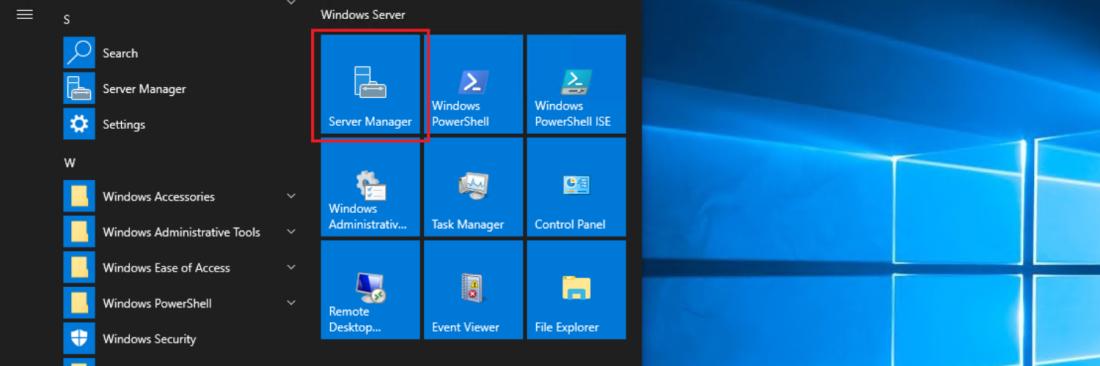The height and width of the screenshot is (366, 1100).
Task: Expand the Windows PowerShell folder chevron
Action: (291, 303)
